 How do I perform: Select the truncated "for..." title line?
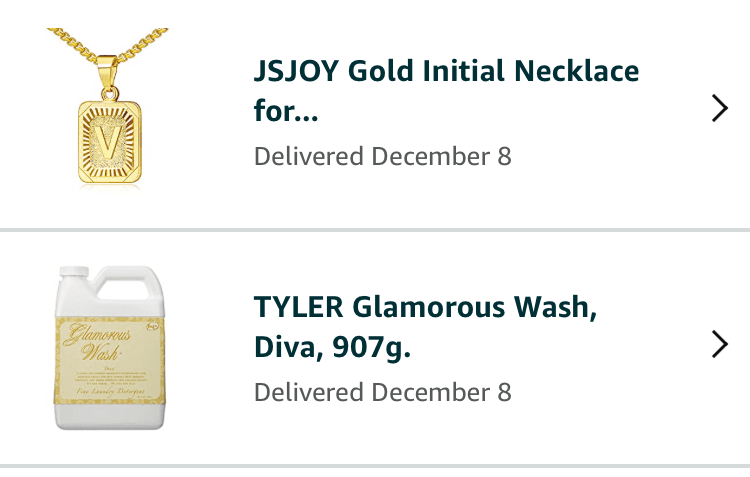click(x=286, y=112)
